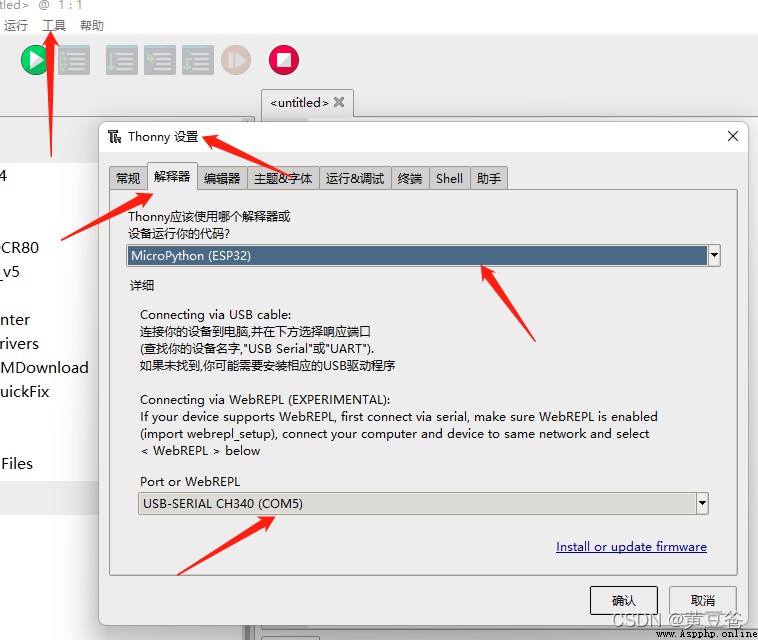Screen dimensions: 758x640
Task: Expand interpreter list via its arrow button
Action: click(x=714, y=256)
